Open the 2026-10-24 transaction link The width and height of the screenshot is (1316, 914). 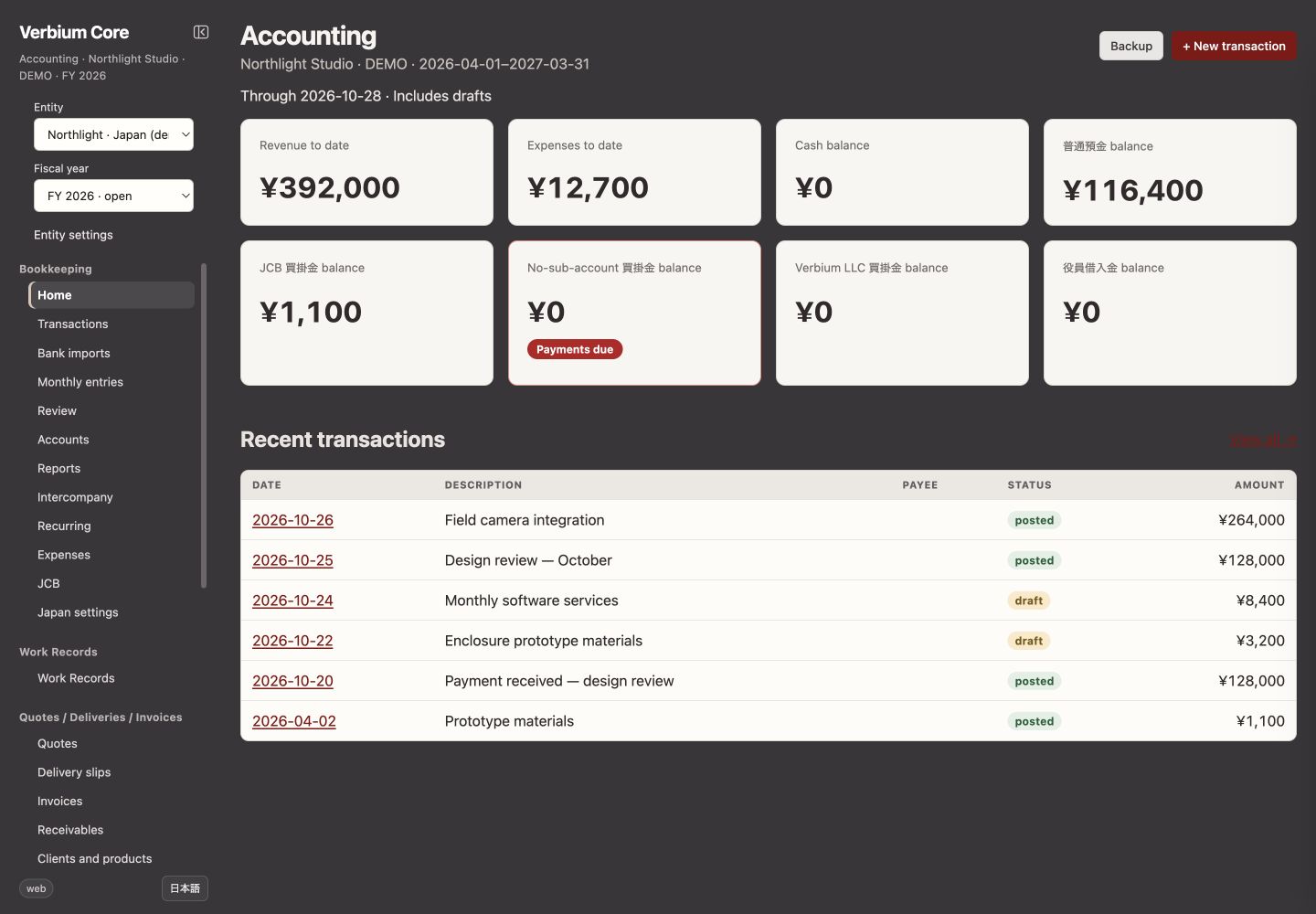292,600
